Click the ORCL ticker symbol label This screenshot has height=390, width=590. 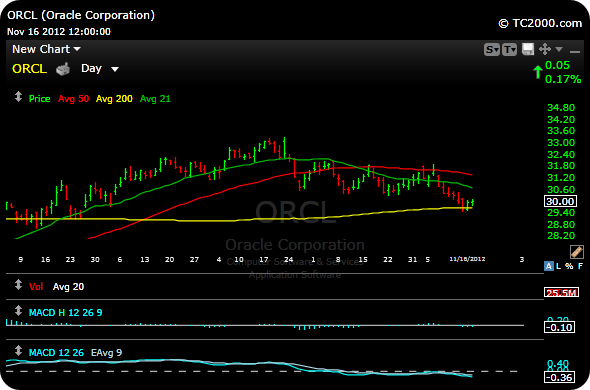29,69
